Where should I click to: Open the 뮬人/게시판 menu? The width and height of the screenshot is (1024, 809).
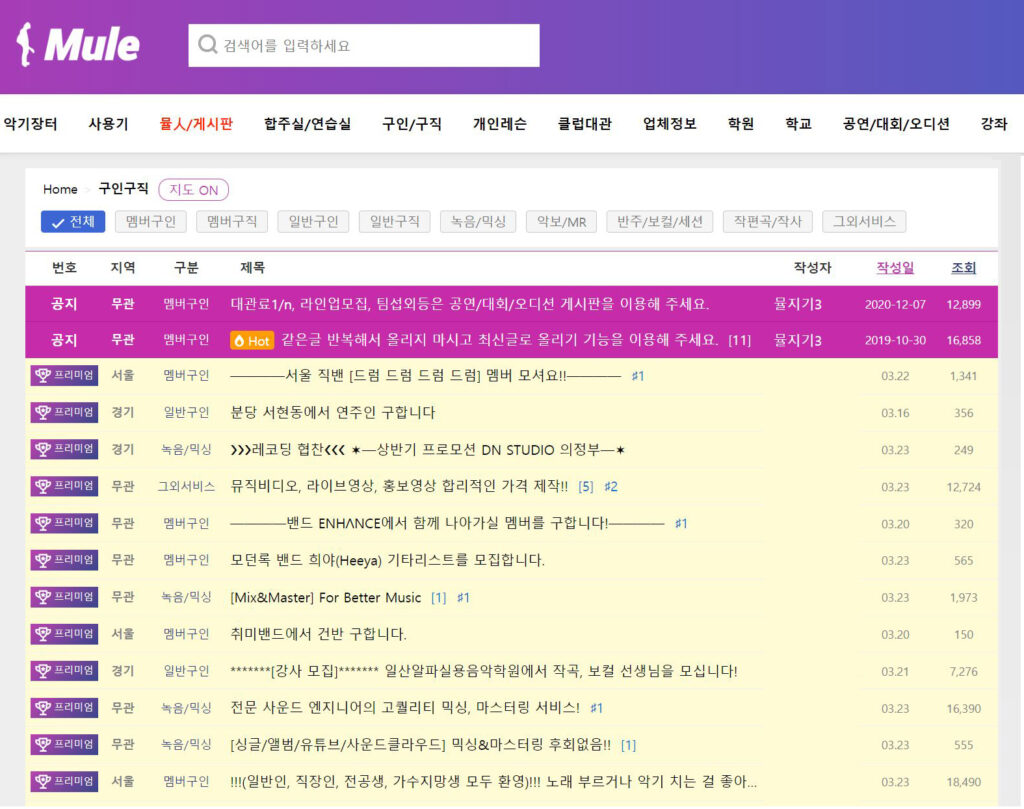(x=196, y=123)
